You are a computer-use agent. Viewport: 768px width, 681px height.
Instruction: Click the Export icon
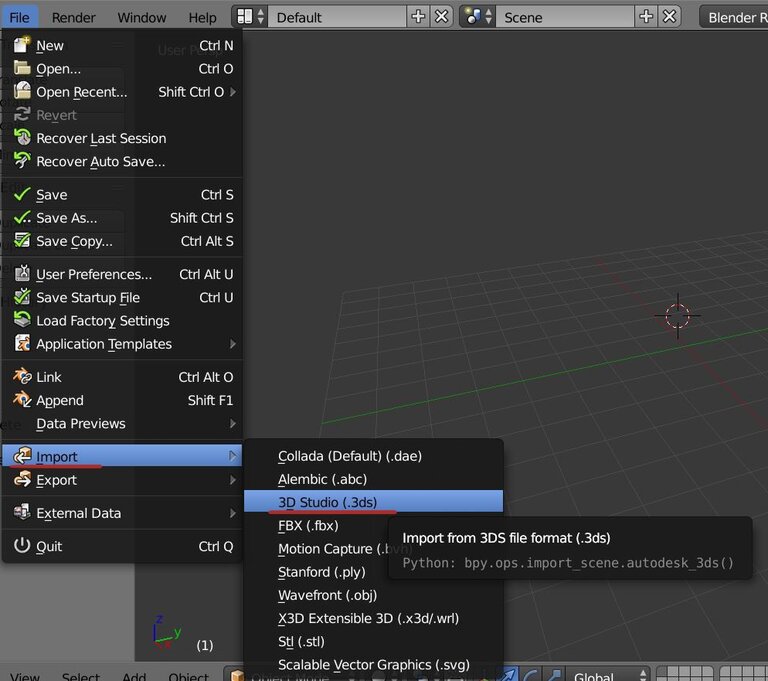(22, 479)
